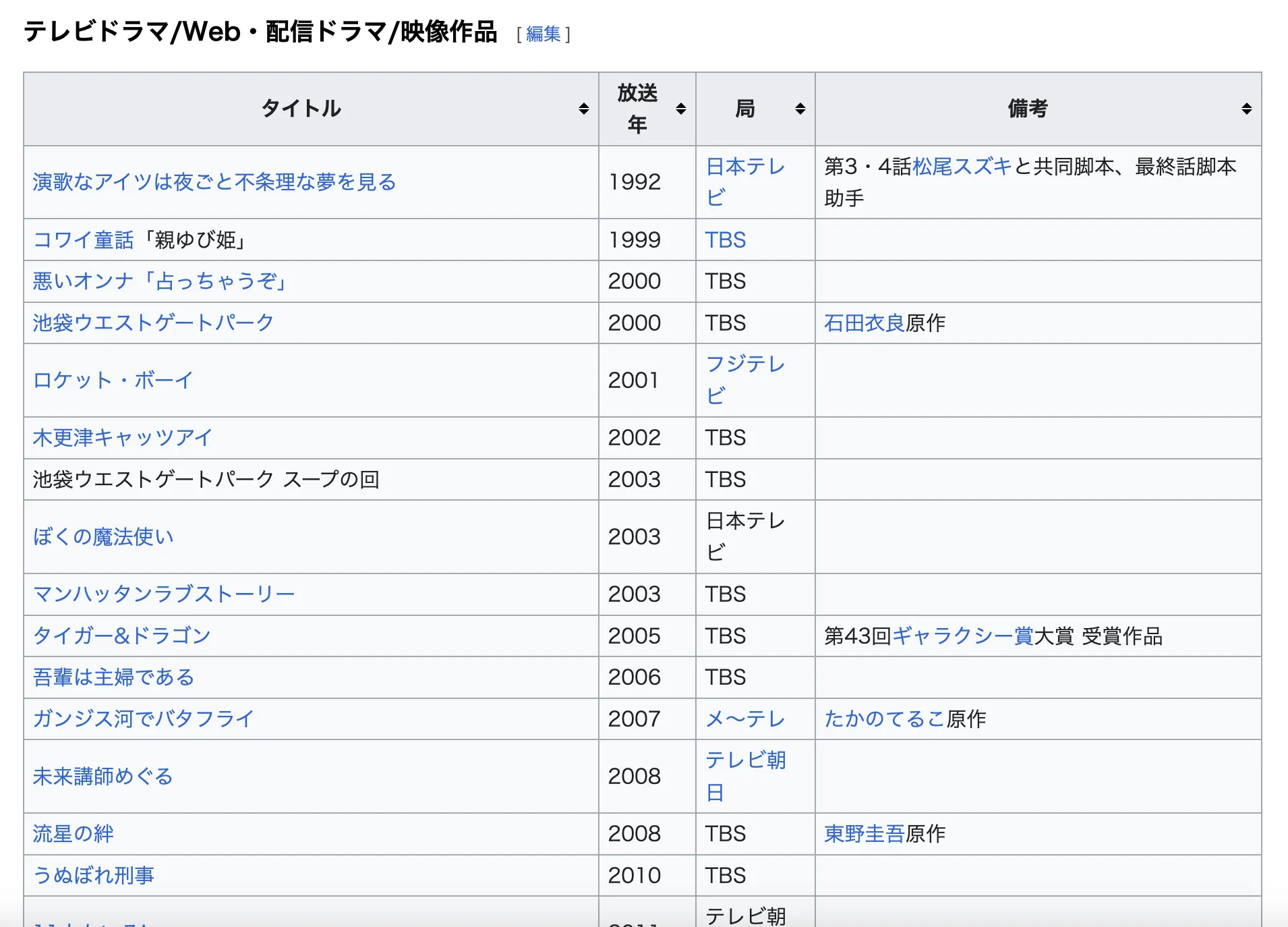Sort by 備考 column using arrow icon
The width and height of the screenshot is (1288, 927).
point(1246,109)
